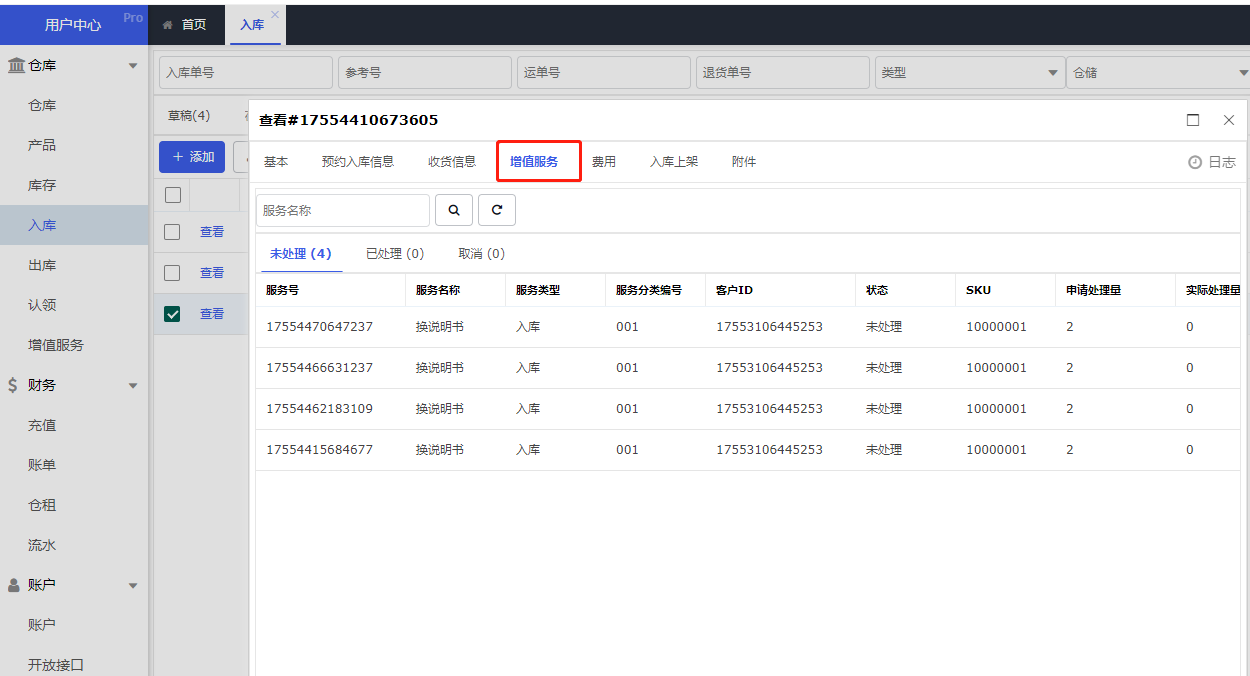
Task: Switch to the 基本 tab
Action: pos(276,162)
